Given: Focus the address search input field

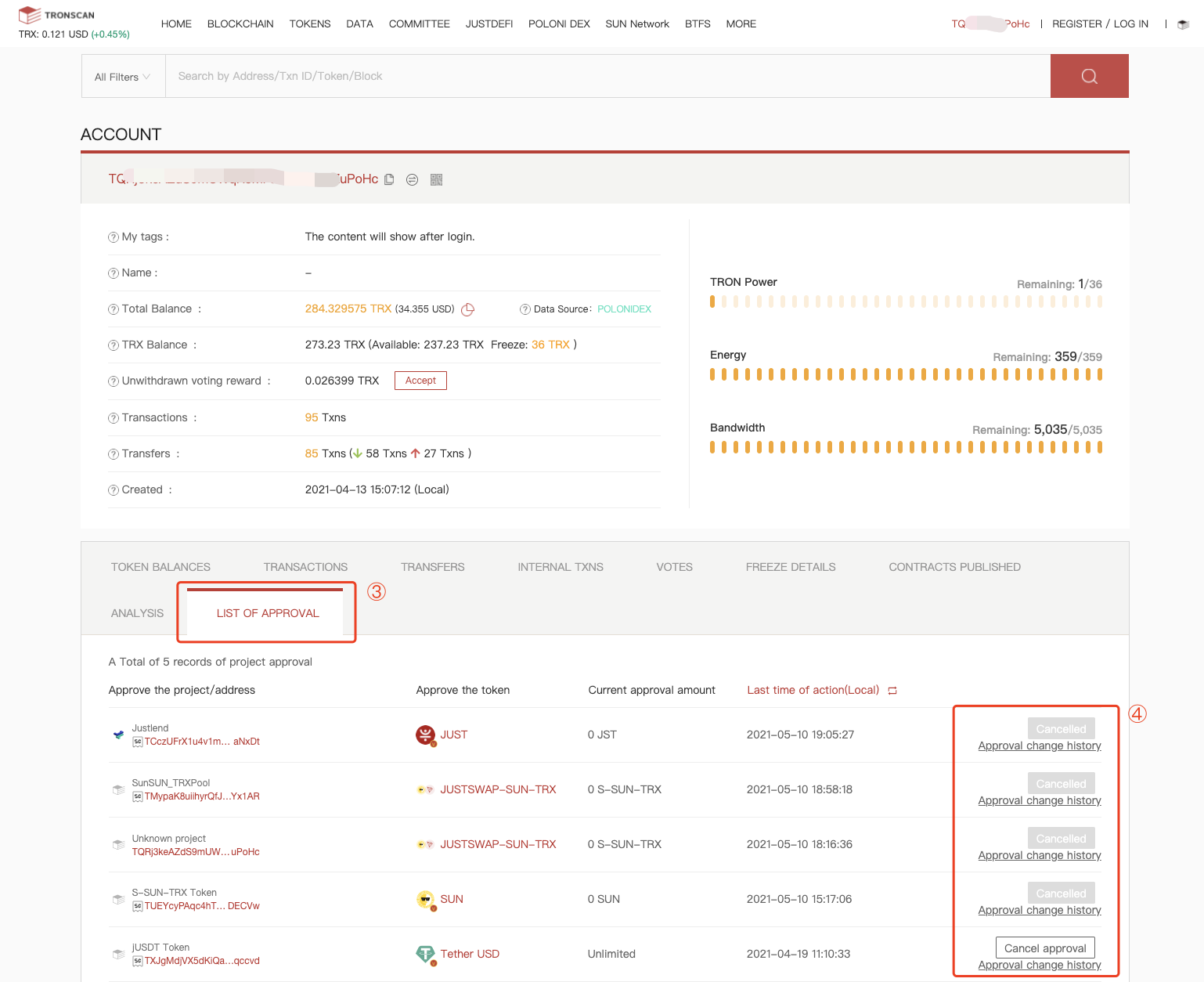Looking at the screenshot, I should coord(608,77).
